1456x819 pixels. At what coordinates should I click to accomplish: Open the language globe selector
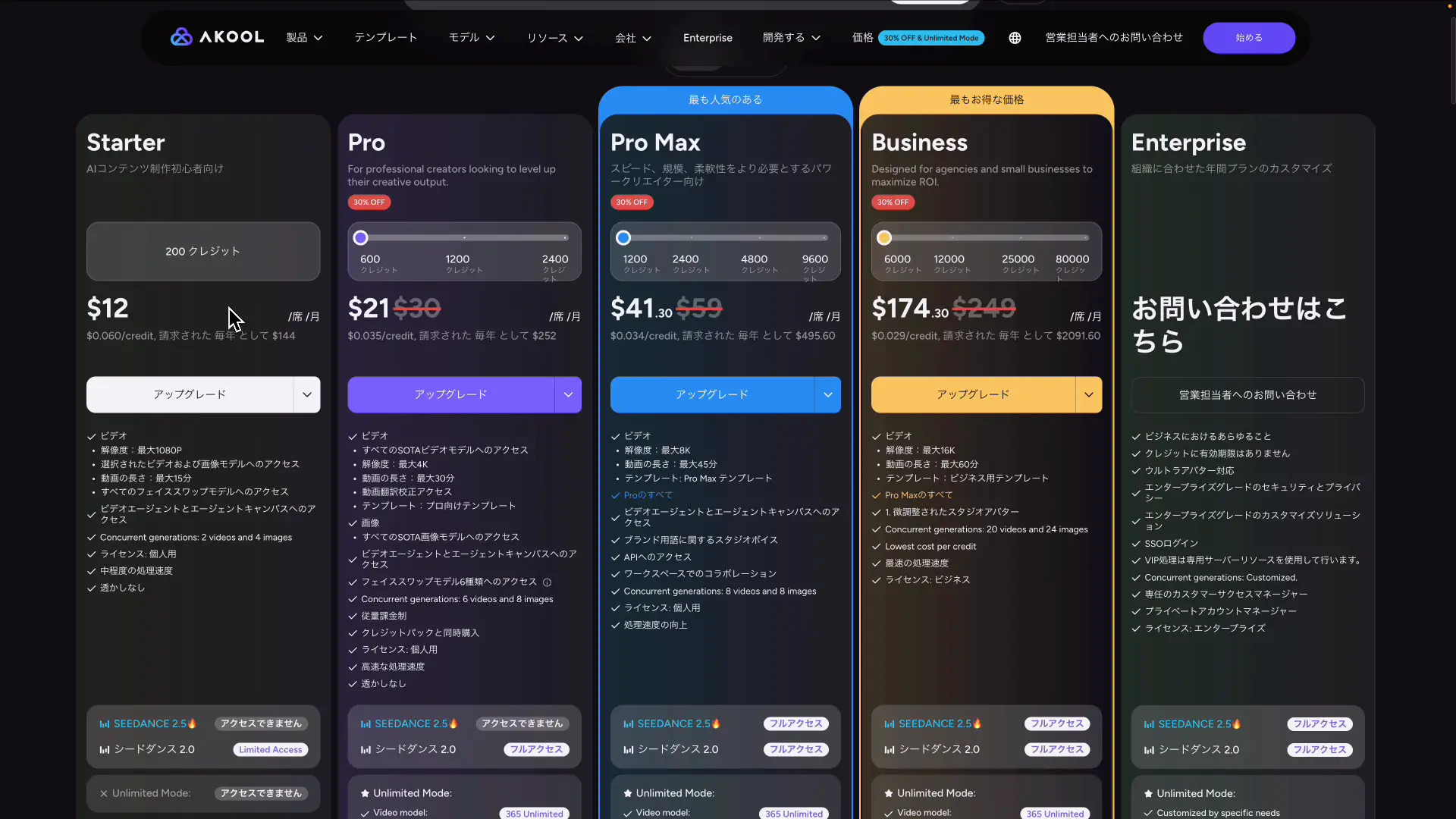pos(1015,38)
